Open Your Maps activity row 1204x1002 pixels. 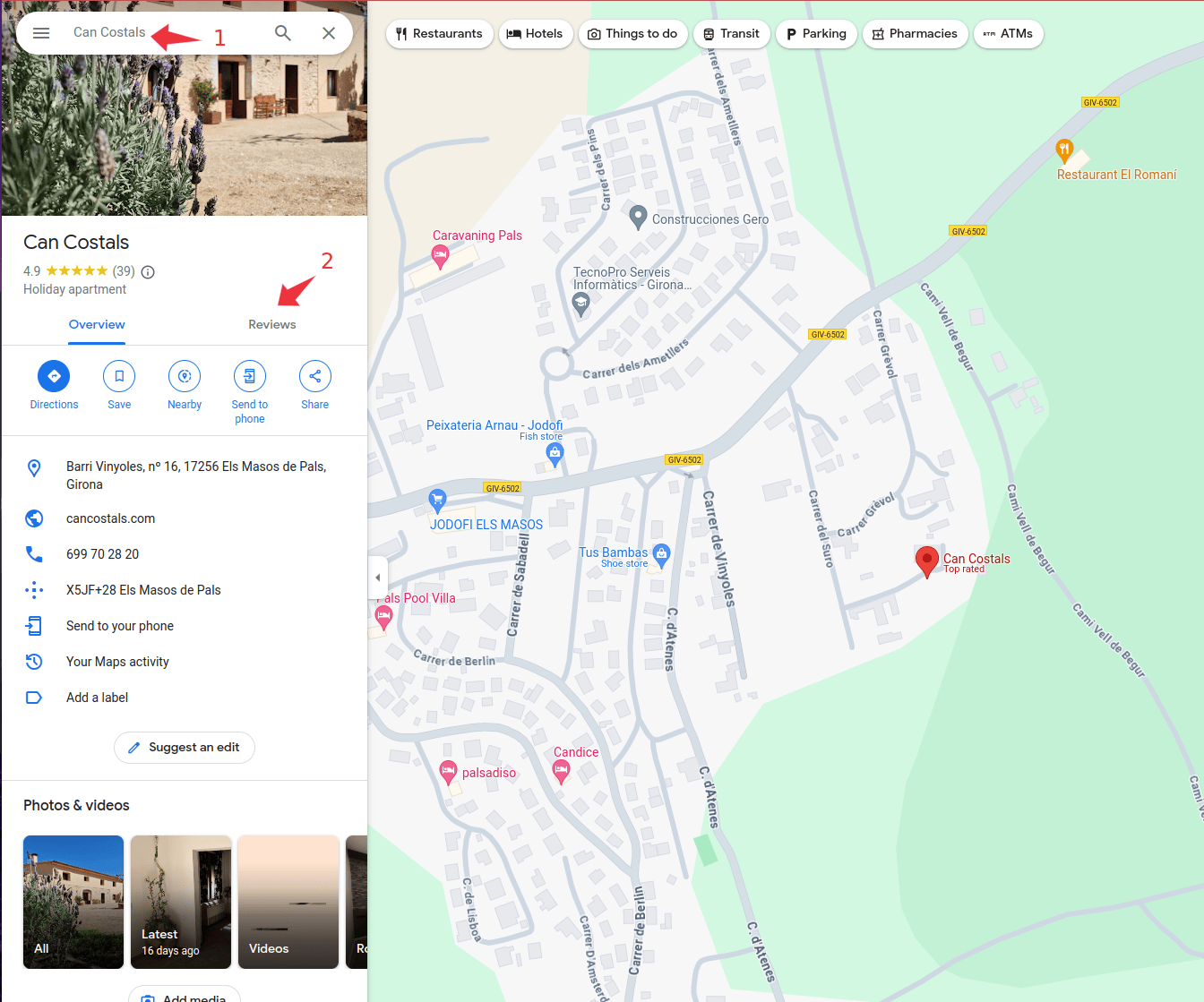185,662
